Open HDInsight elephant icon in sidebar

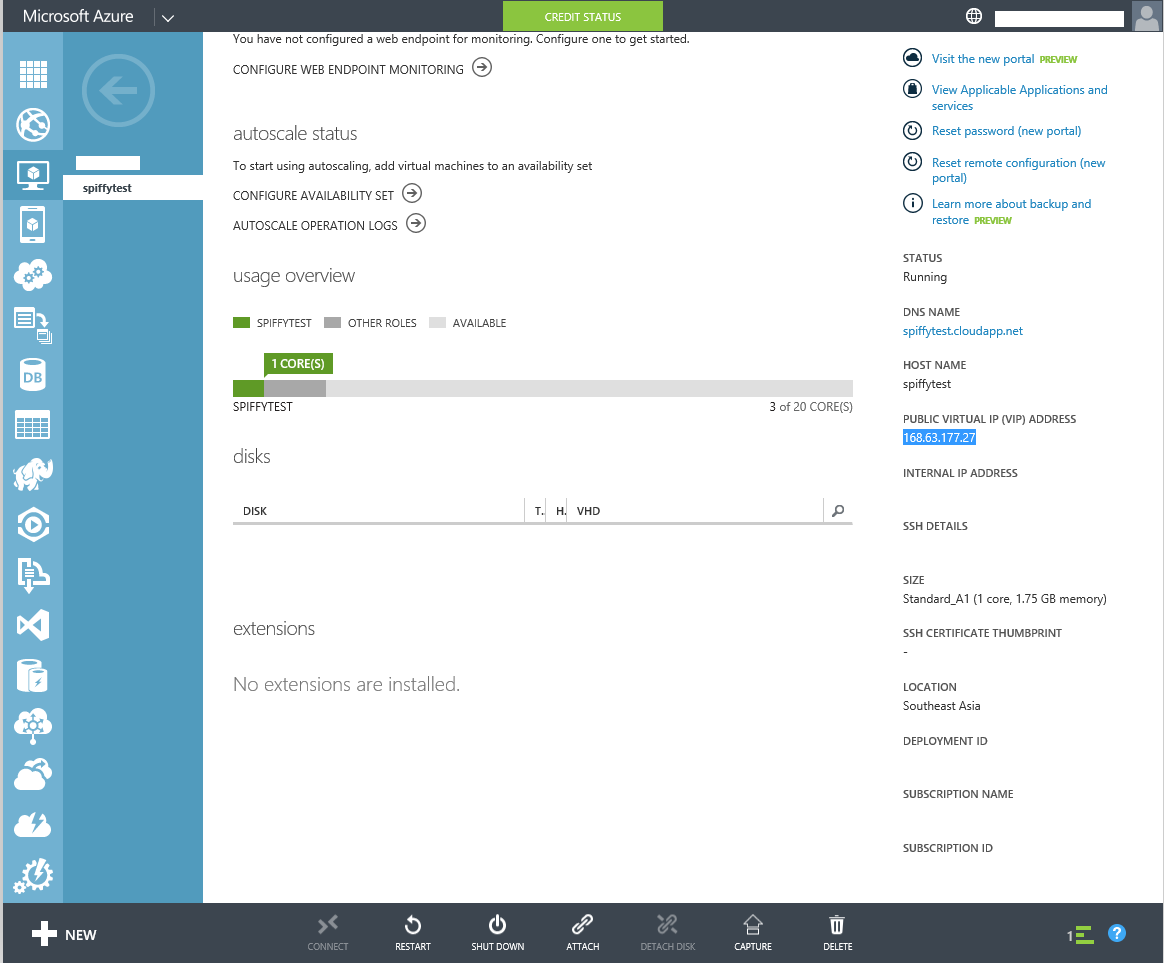(x=33, y=474)
